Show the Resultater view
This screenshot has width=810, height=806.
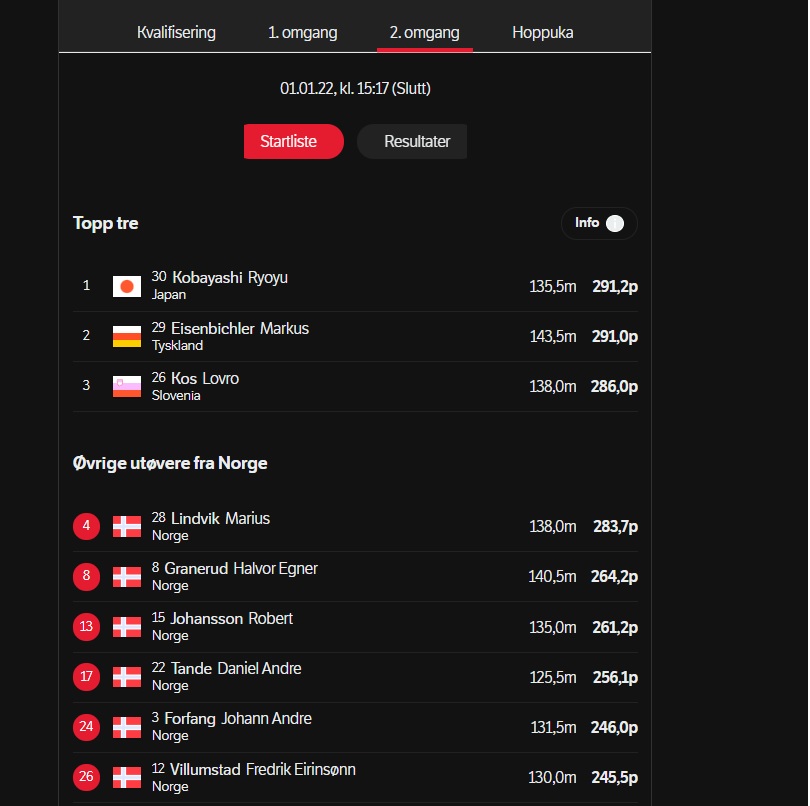tap(412, 142)
